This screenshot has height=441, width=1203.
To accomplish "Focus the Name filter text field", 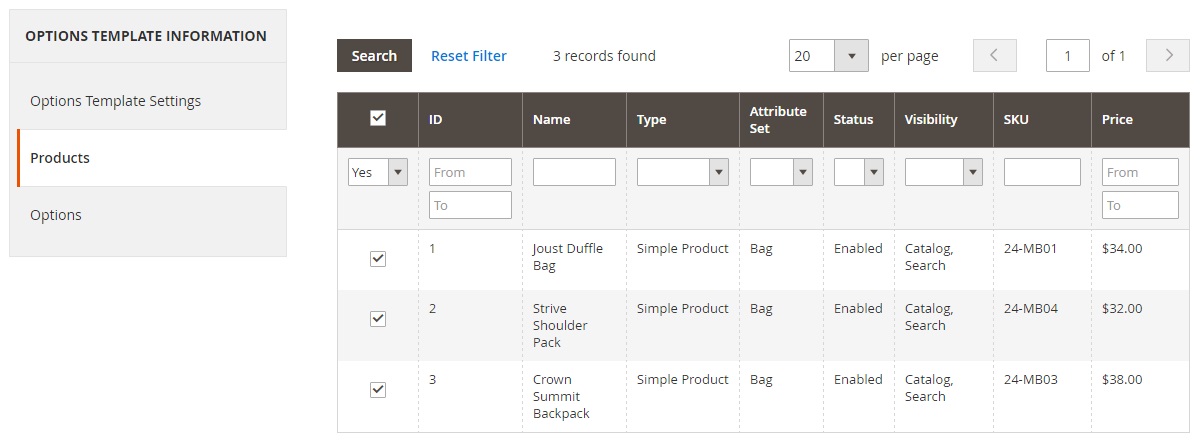I will pyautogui.click(x=574, y=172).
